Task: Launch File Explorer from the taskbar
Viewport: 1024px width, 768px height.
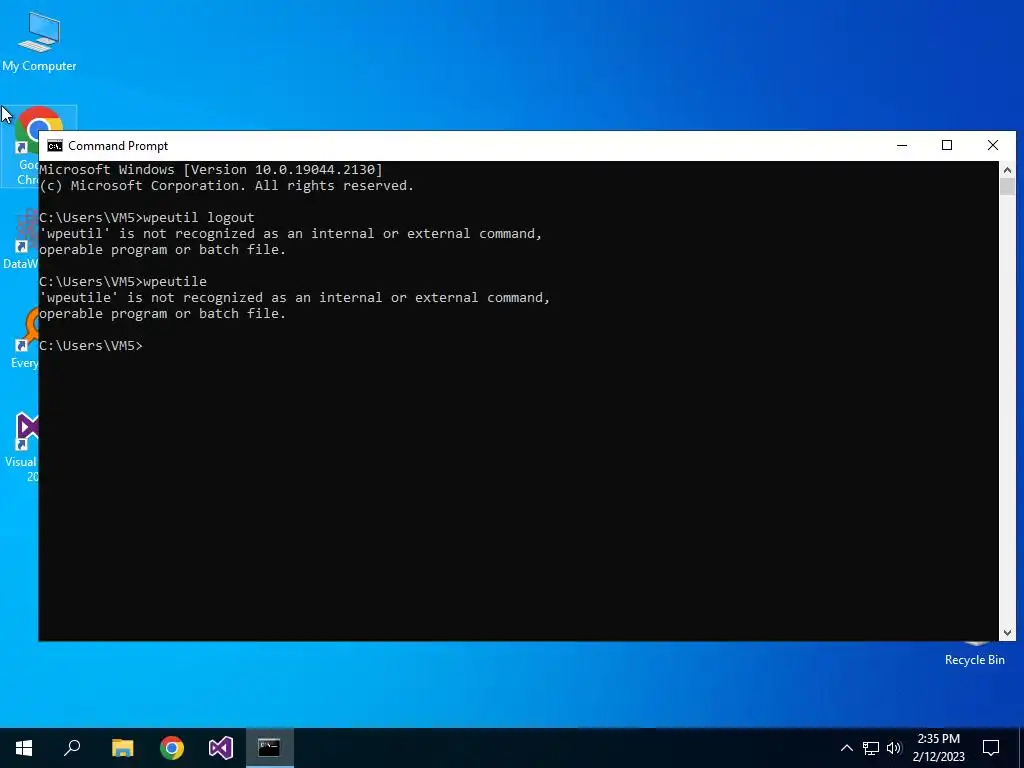Action: [x=122, y=748]
